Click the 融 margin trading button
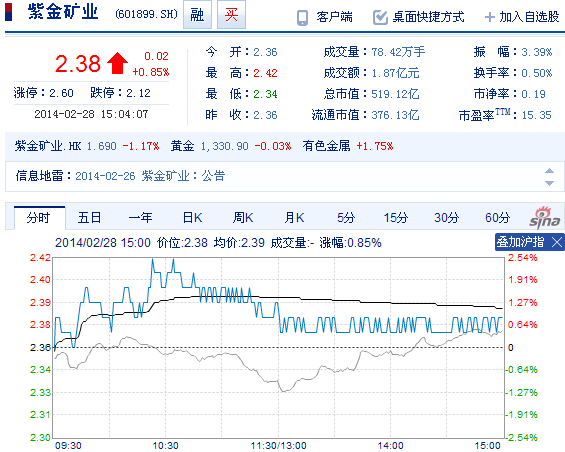 tap(197, 15)
